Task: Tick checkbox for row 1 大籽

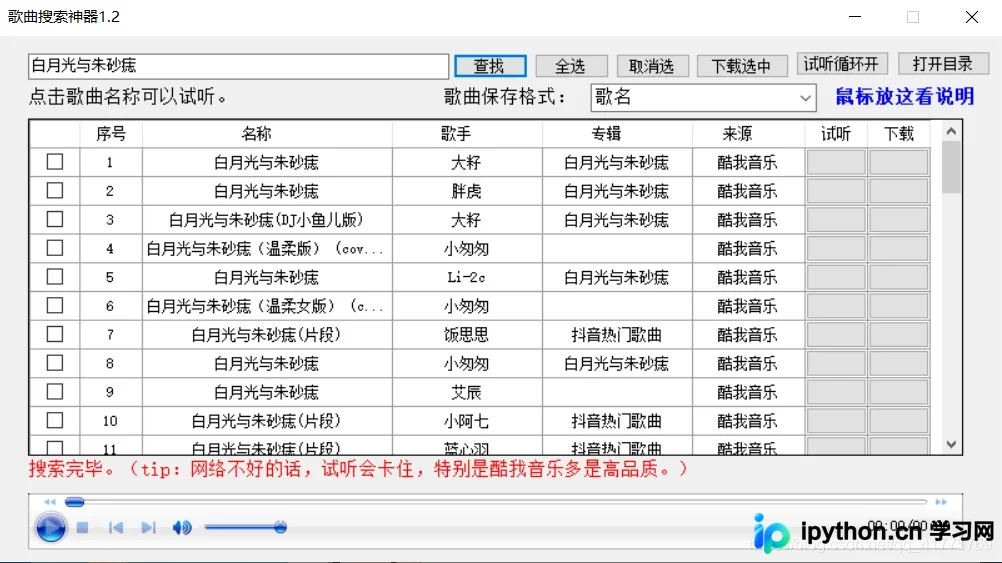Action: pyautogui.click(x=55, y=162)
